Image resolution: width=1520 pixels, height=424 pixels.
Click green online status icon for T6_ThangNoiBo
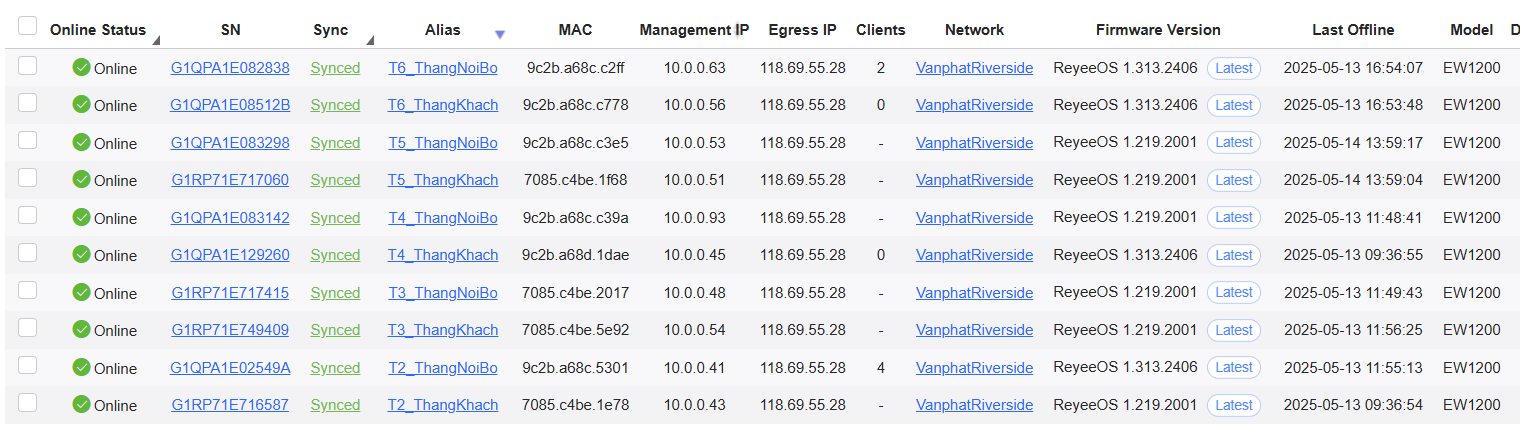tap(82, 68)
